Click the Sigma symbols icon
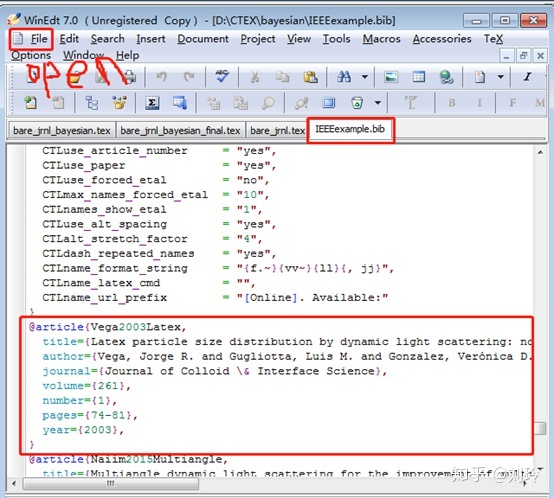Image resolution: width=554 pixels, height=498 pixels. 152,103
